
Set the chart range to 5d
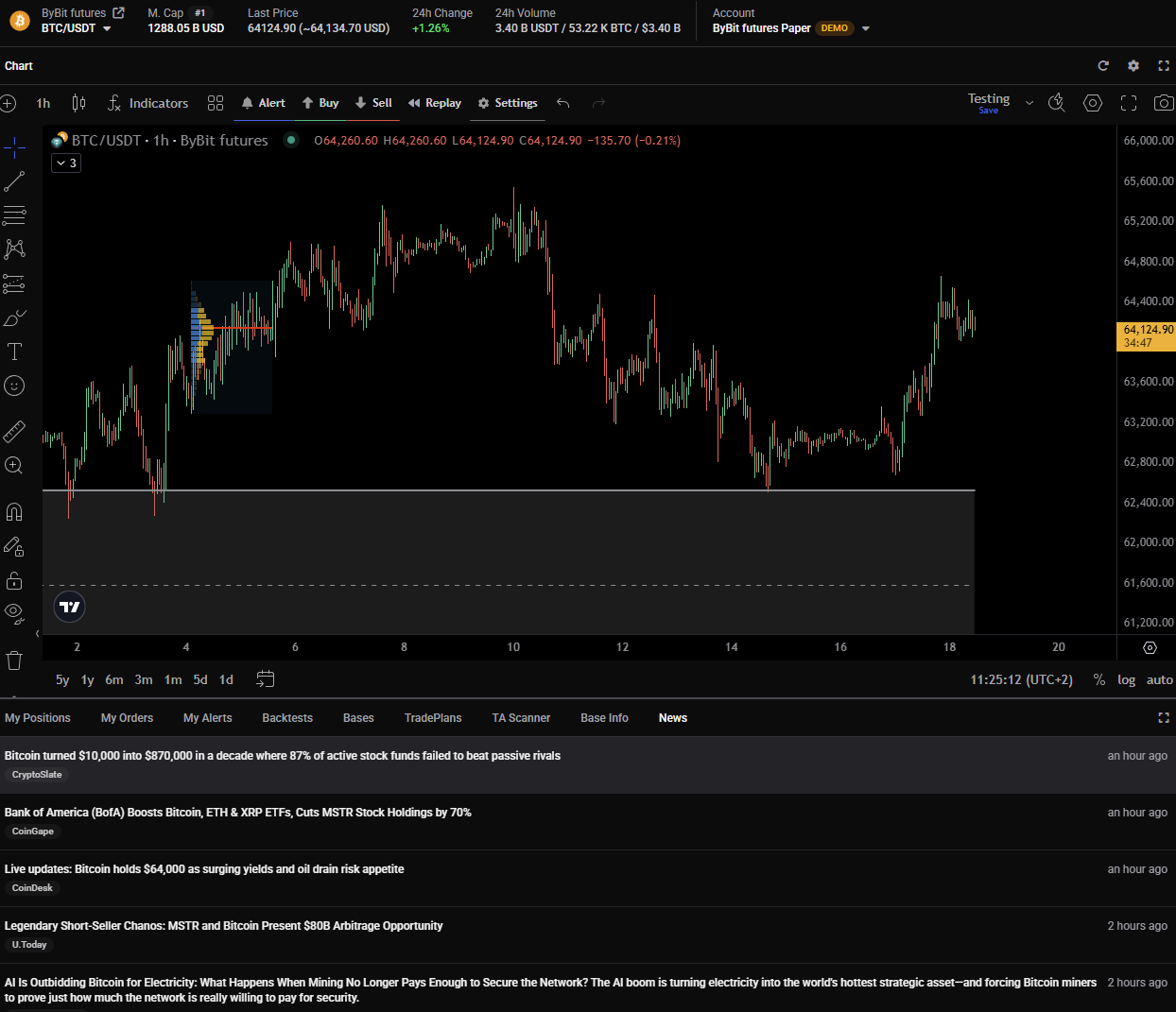200,679
